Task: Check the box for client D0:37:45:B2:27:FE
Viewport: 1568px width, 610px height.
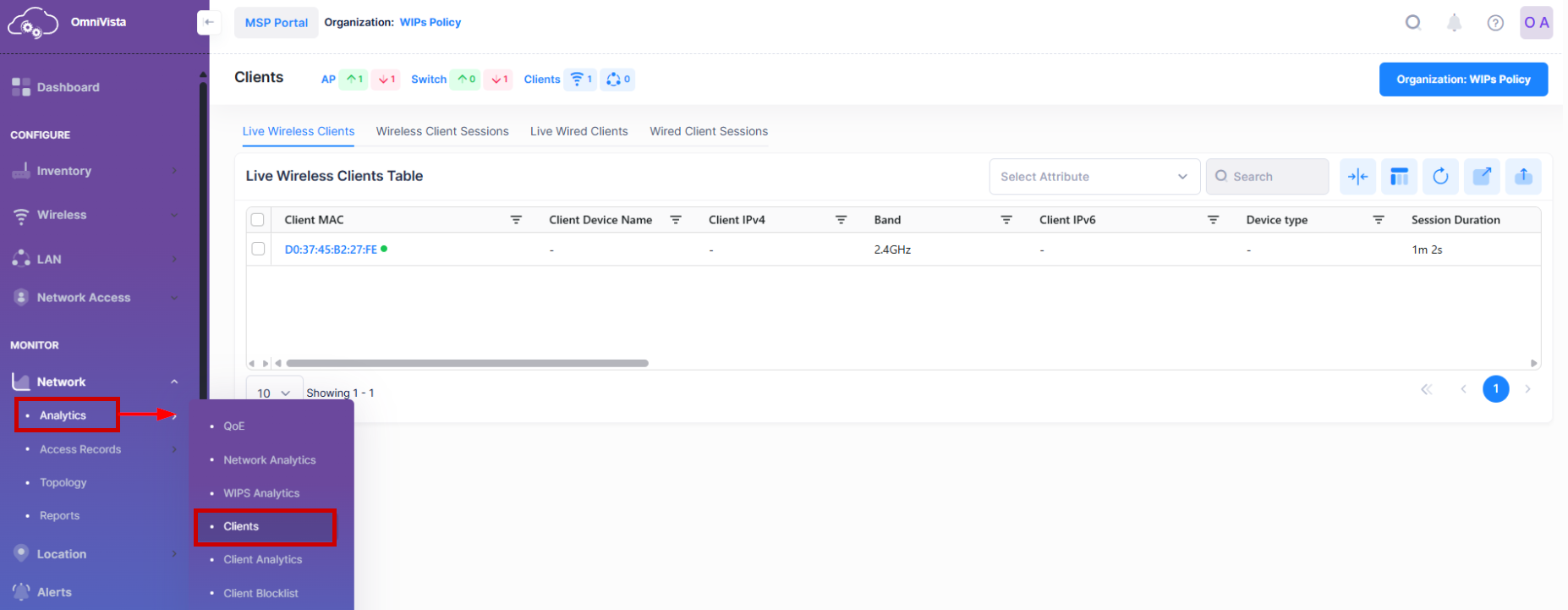Action: coord(258,250)
